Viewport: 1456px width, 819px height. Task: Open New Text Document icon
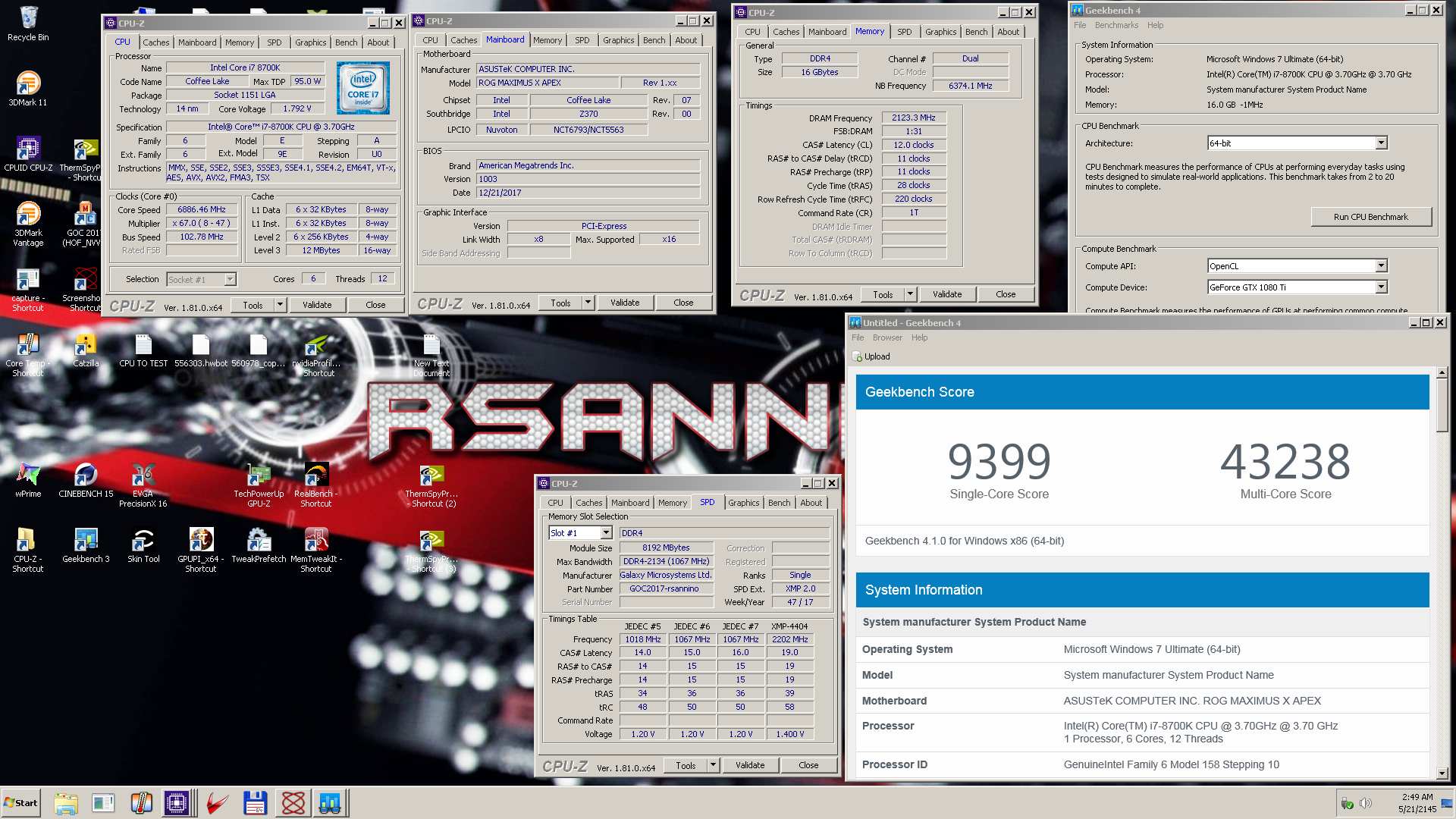coord(431,354)
